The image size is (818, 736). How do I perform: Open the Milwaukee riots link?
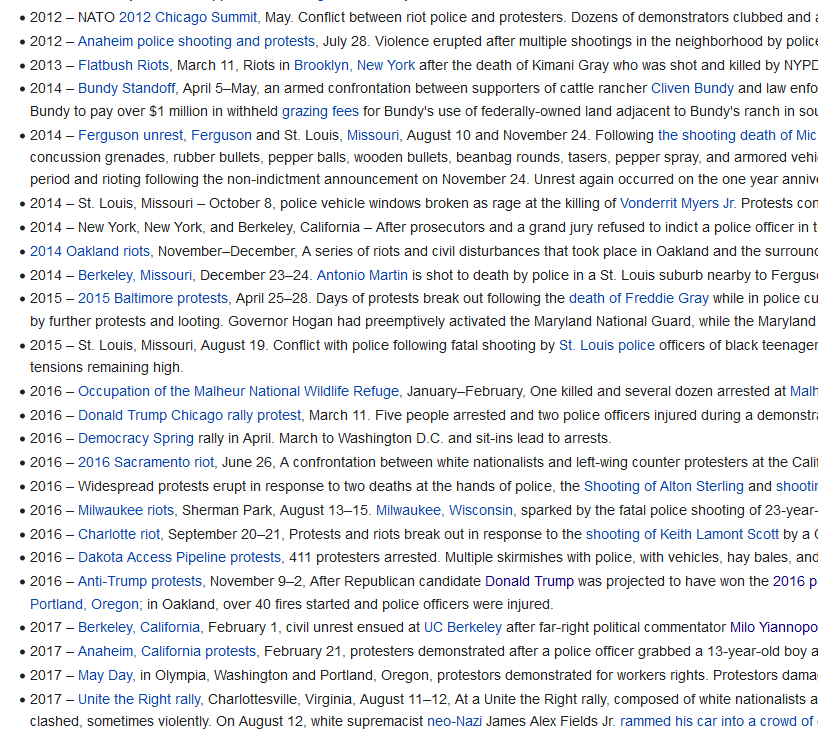126,510
